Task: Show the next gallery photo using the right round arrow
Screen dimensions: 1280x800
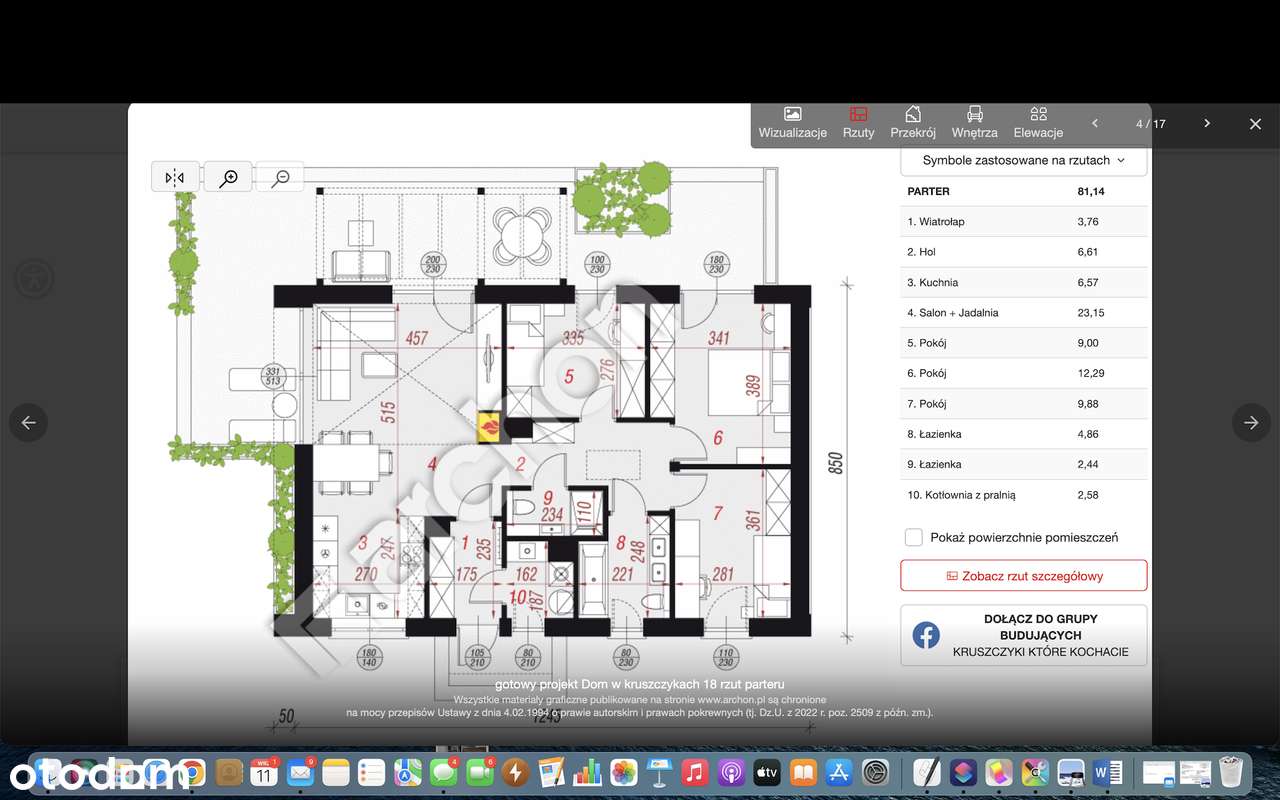Action: click(x=1251, y=423)
